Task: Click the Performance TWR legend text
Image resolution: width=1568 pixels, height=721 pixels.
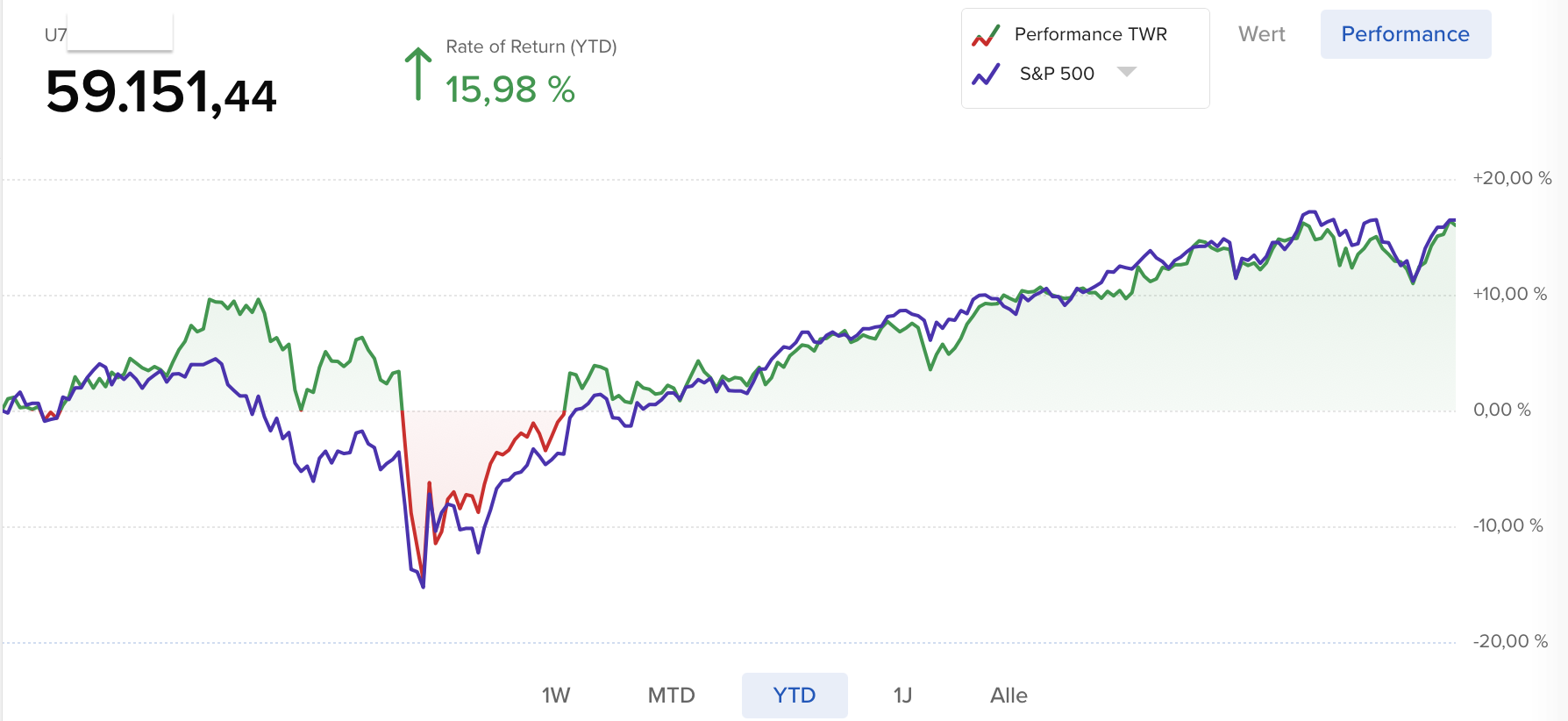Action: point(1090,34)
